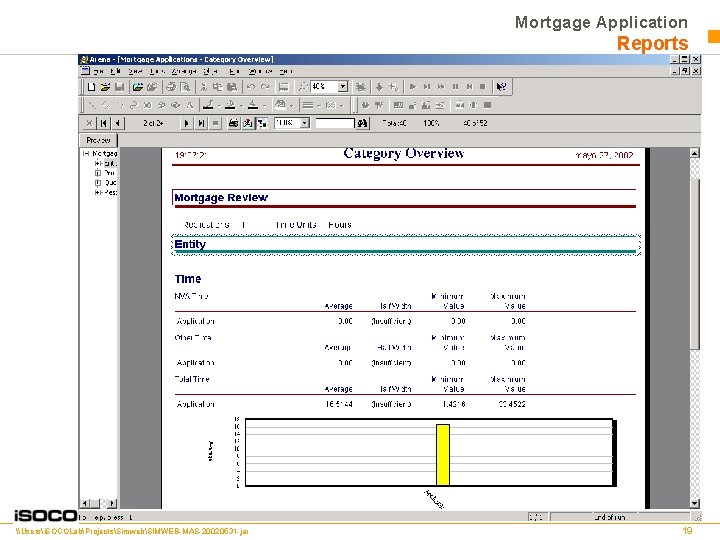
Task: Open the Tools menu
Action: click(x=157, y=72)
